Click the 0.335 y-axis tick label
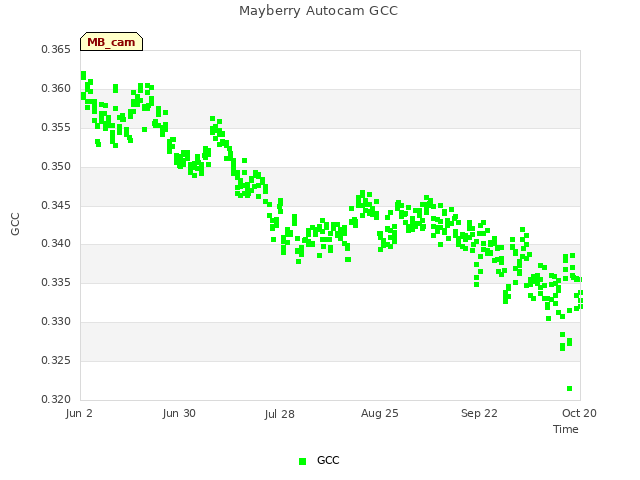640x480 pixels. [x=56, y=282]
